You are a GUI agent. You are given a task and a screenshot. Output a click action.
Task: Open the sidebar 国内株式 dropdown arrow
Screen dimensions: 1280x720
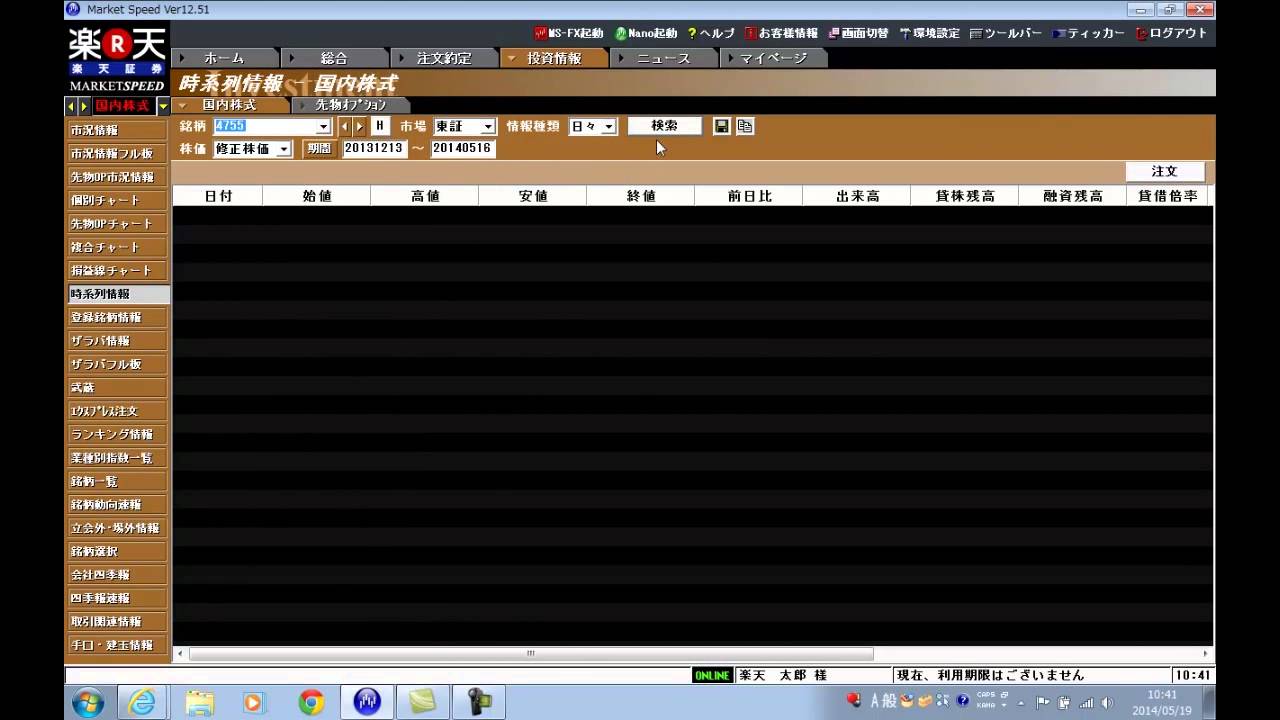[x=163, y=106]
